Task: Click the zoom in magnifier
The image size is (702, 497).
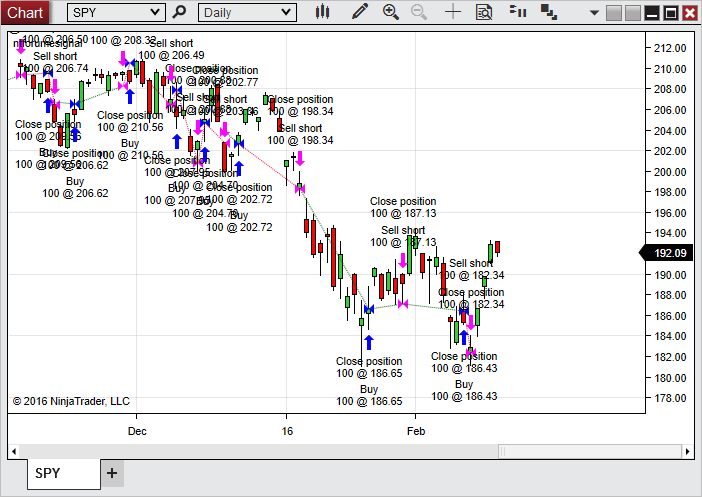Action: [390, 12]
